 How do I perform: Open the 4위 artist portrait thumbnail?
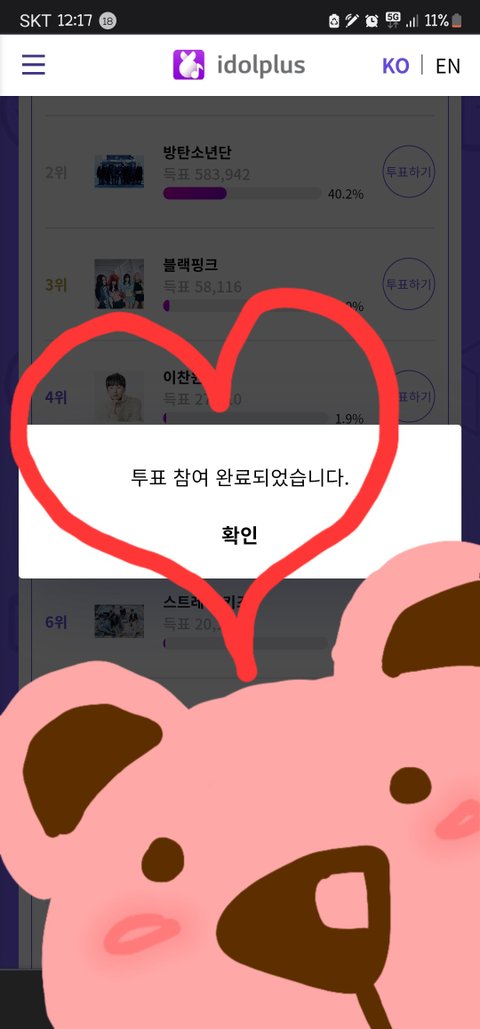pyautogui.click(x=119, y=396)
